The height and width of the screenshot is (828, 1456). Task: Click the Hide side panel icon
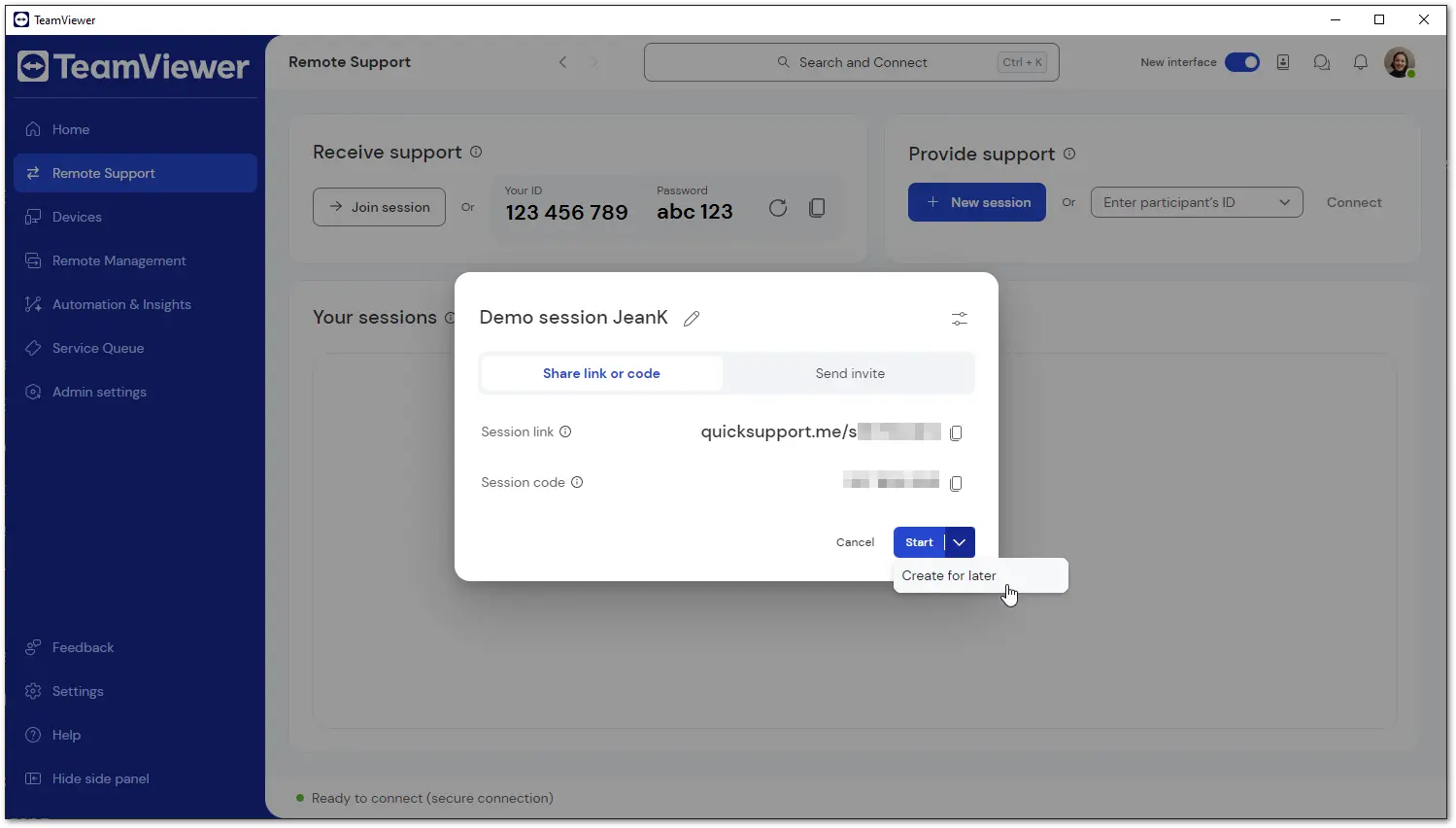33,778
